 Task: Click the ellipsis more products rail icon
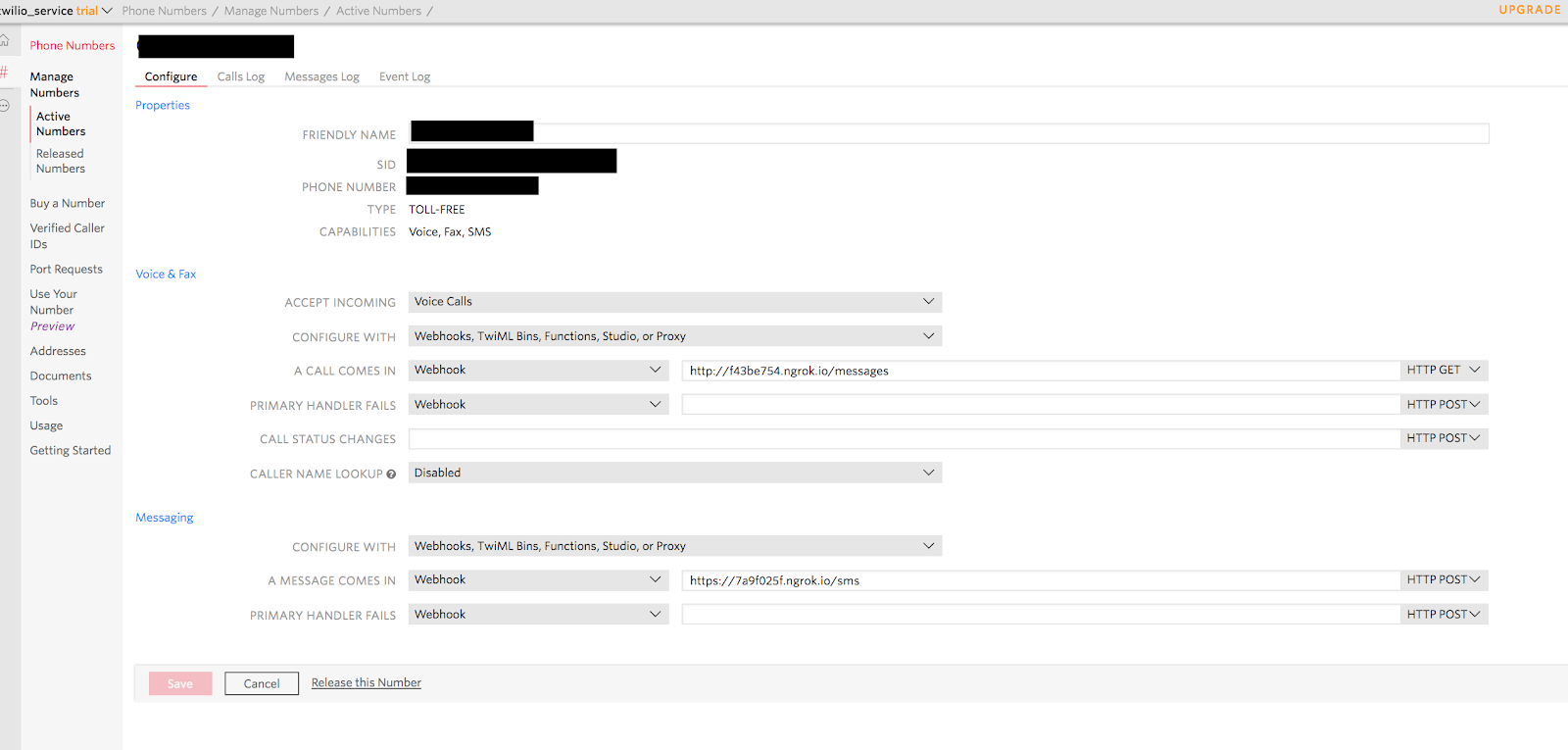coord(4,105)
